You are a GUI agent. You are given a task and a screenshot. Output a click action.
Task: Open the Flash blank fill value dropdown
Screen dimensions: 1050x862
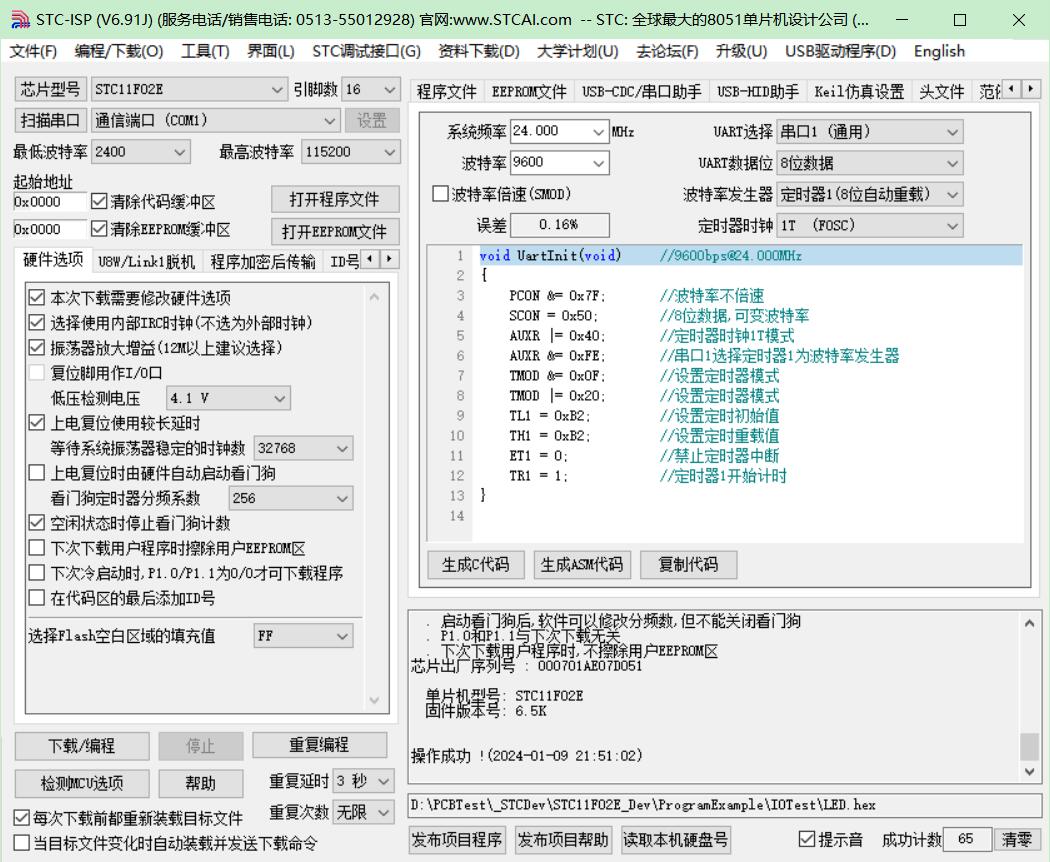click(303, 636)
